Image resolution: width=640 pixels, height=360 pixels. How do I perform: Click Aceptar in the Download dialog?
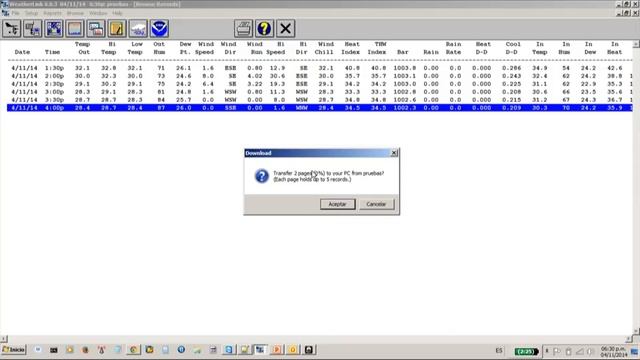[x=338, y=204]
